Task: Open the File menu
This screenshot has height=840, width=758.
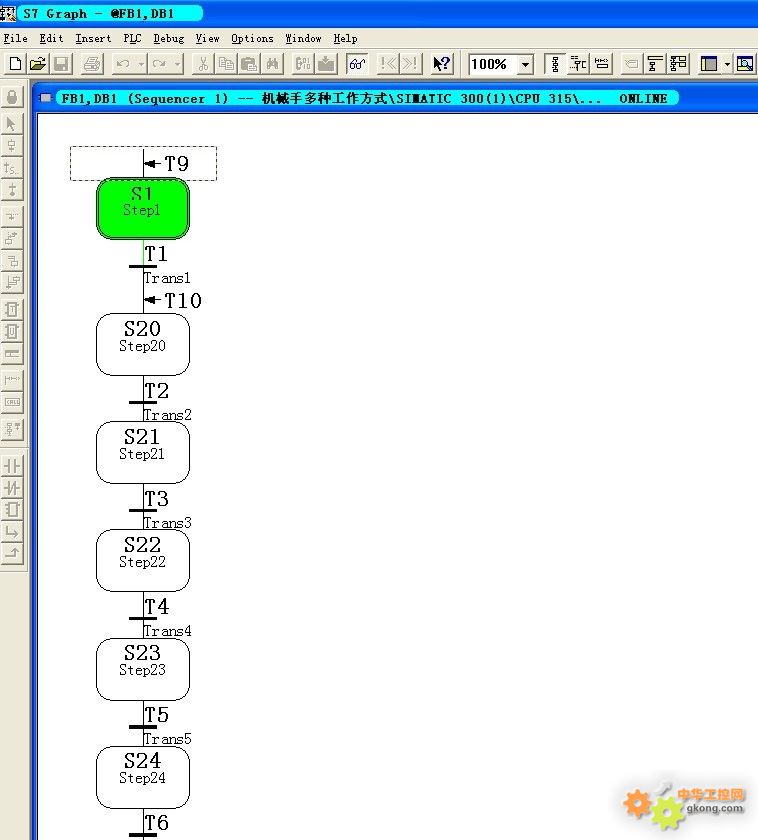Action: pyautogui.click(x=16, y=39)
